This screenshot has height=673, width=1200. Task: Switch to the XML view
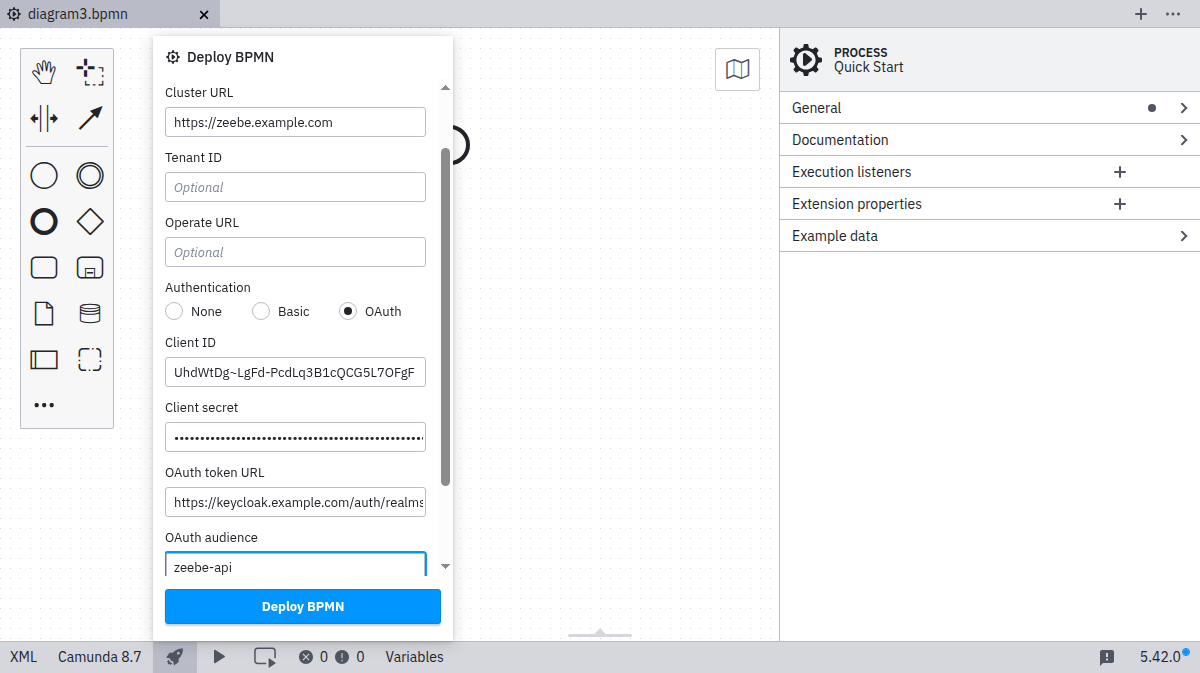tap(22, 657)
